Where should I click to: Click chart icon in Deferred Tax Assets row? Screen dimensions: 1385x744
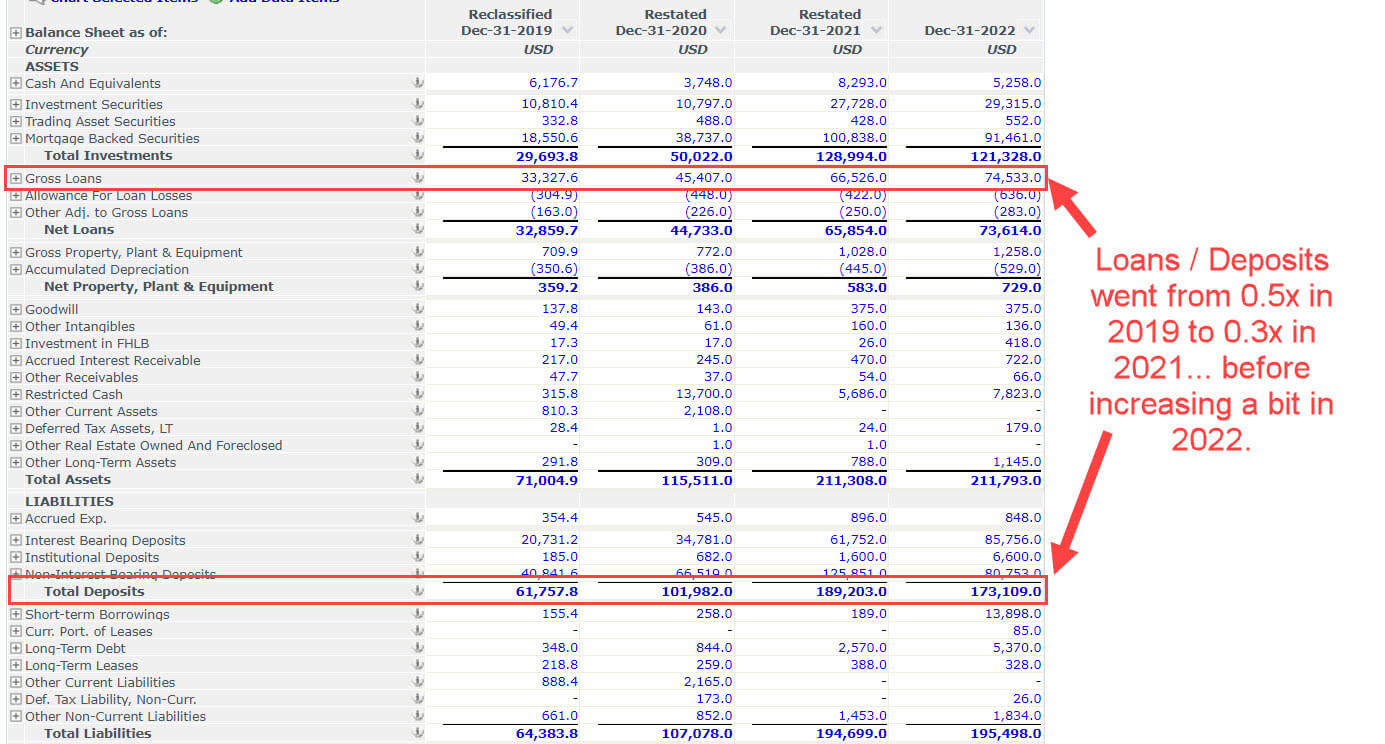(418, 428)
